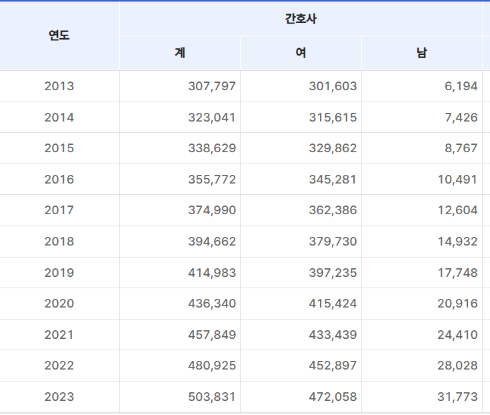Click the male value 31,773

tap(457, 397)
